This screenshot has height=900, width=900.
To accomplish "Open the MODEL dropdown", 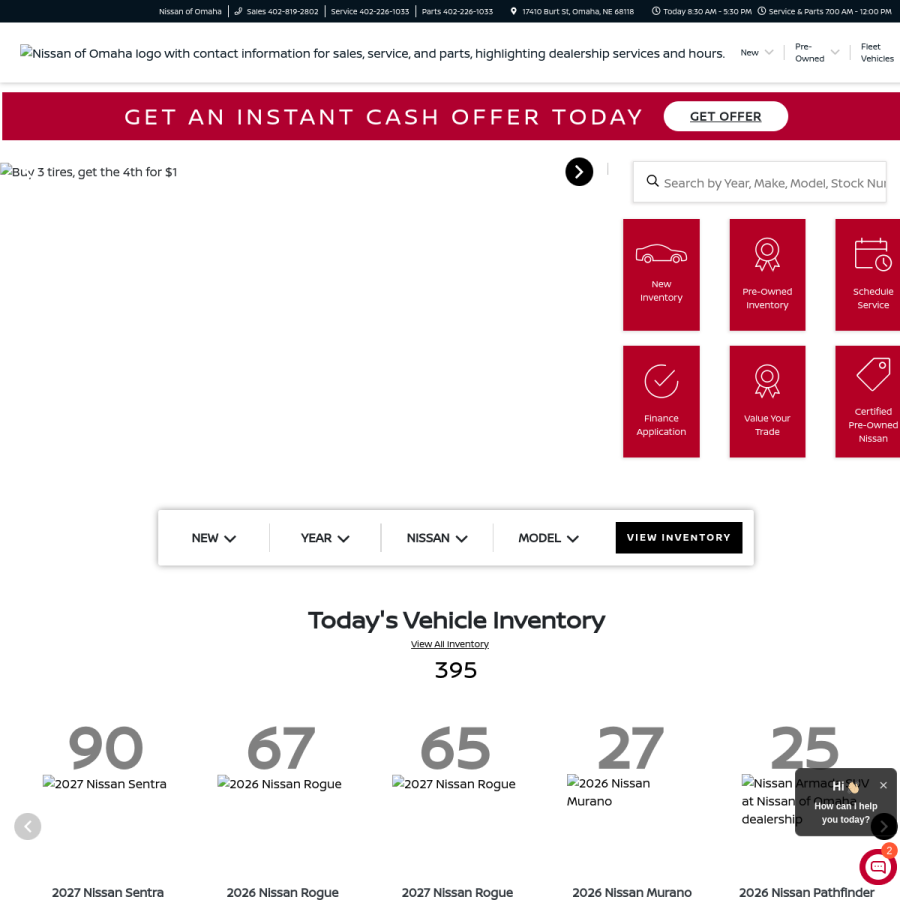I will pyautogui.click(x=548, y=538).
